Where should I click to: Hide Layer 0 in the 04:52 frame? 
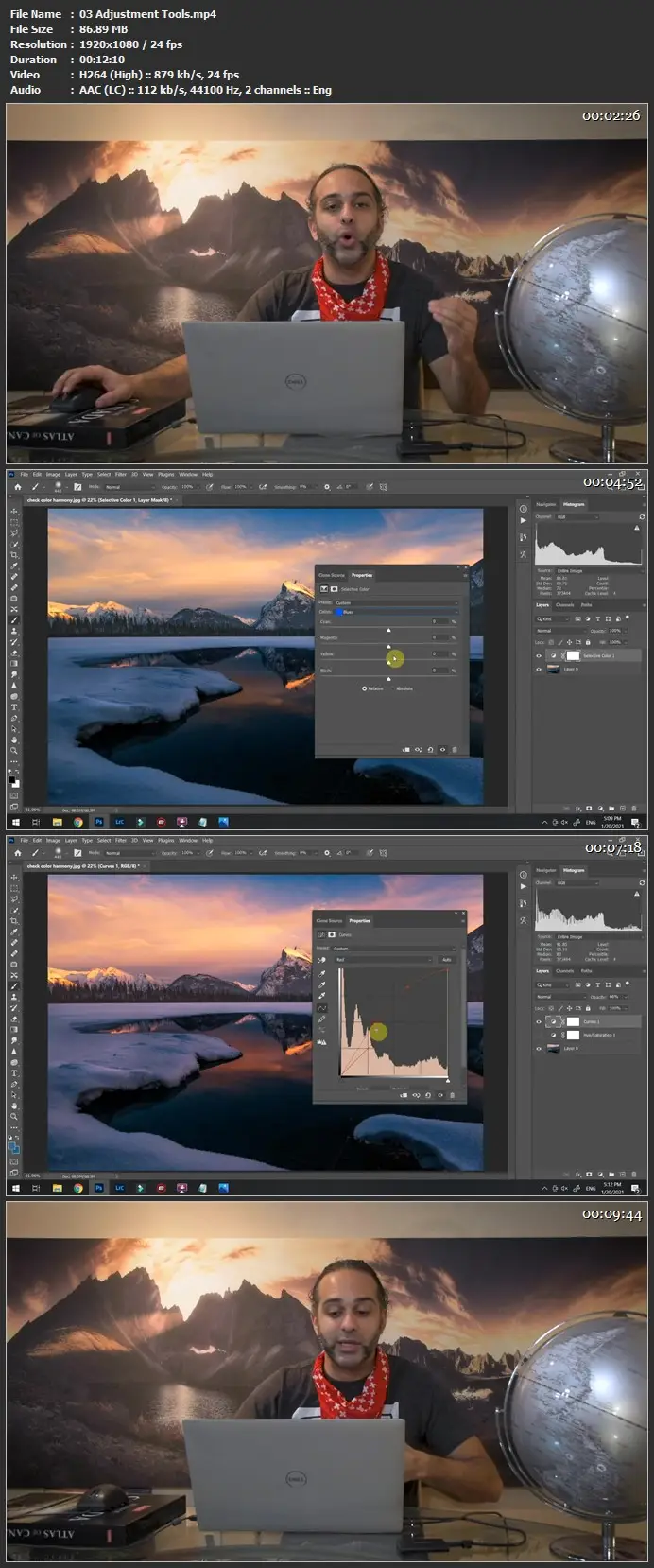click(539, 669)
